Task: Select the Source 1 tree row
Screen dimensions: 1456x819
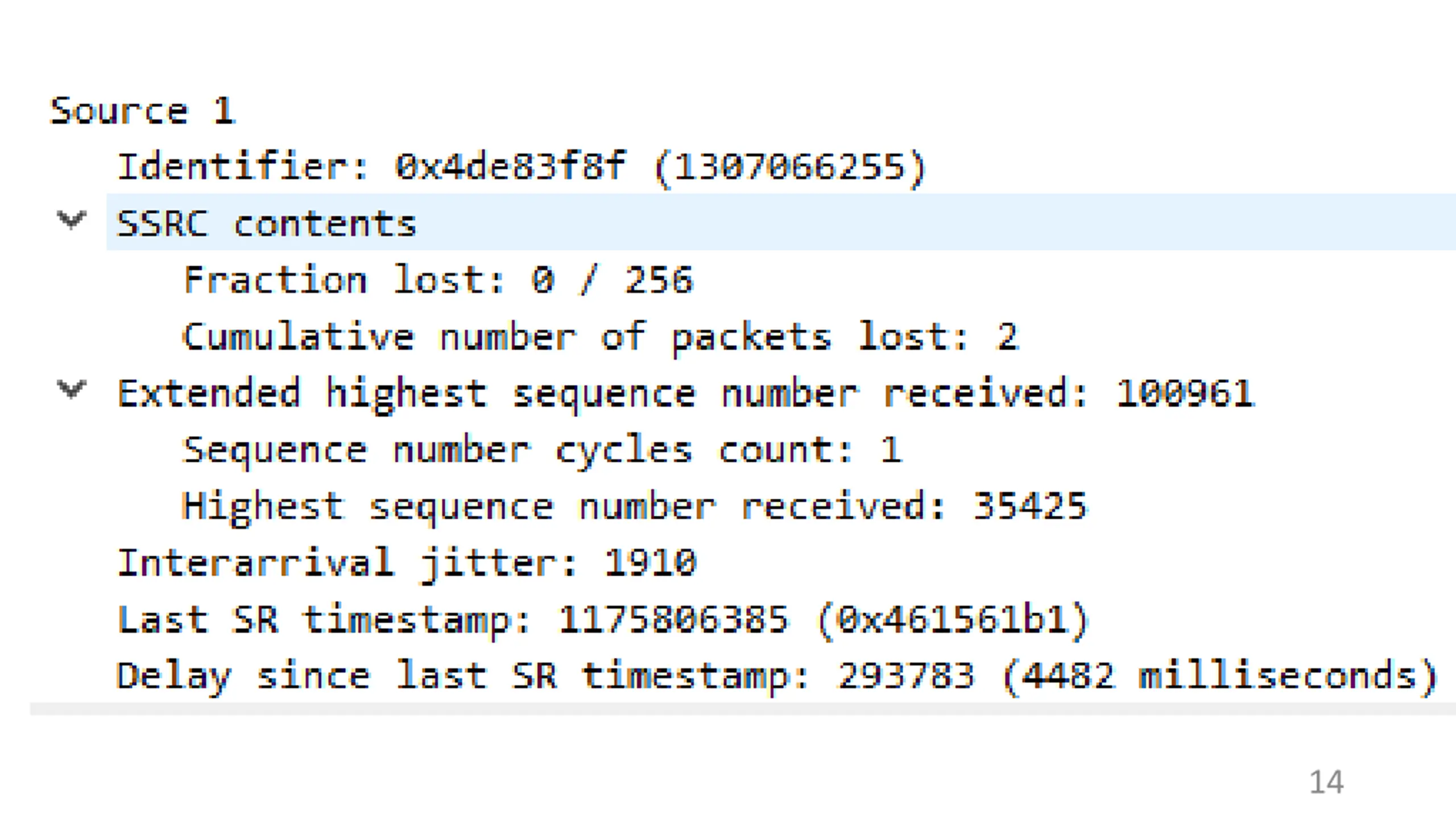Action: 142,110
